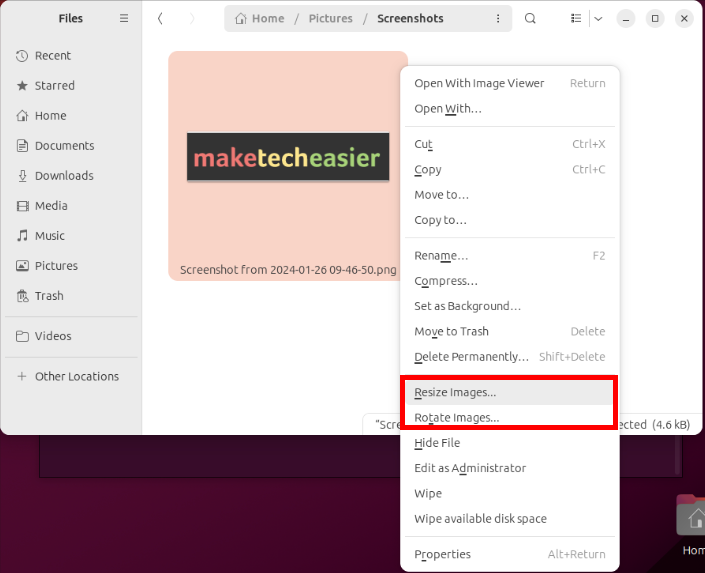Choose Open With Image Viewer
Image resolution: width=705 pixels, height=573 pixels.
point(509,83)
